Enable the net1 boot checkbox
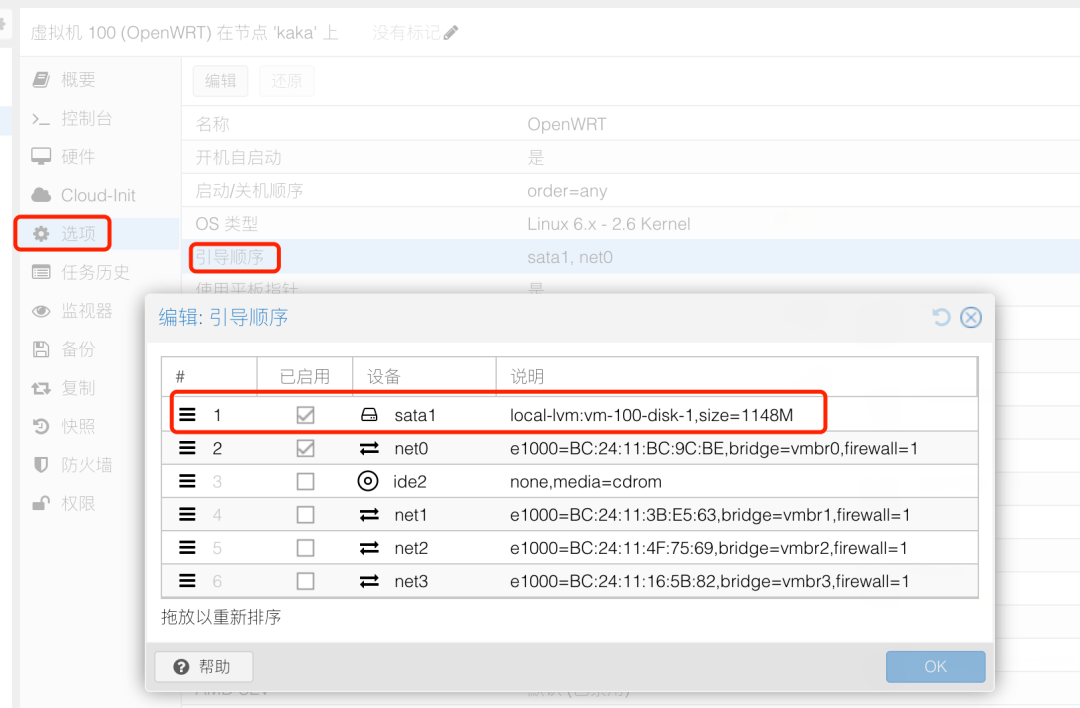The width and height of the screenshot is (1080, 708). [x=305, y=514]
